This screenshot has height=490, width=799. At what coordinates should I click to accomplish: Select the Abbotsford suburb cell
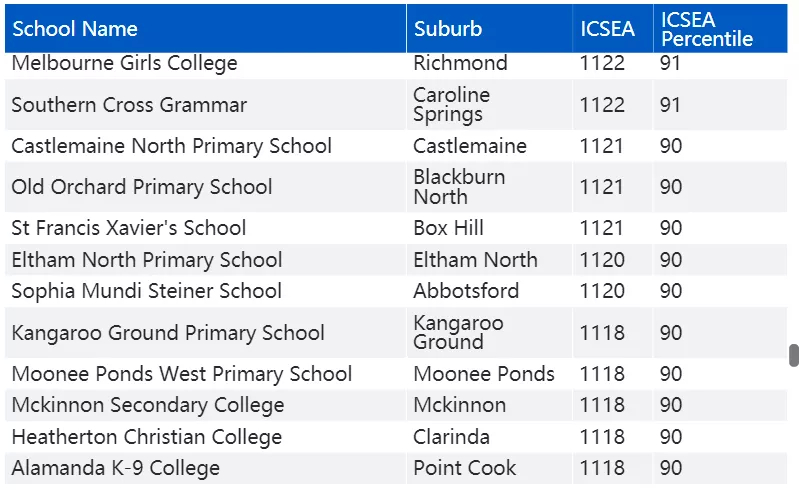(490, 291)
